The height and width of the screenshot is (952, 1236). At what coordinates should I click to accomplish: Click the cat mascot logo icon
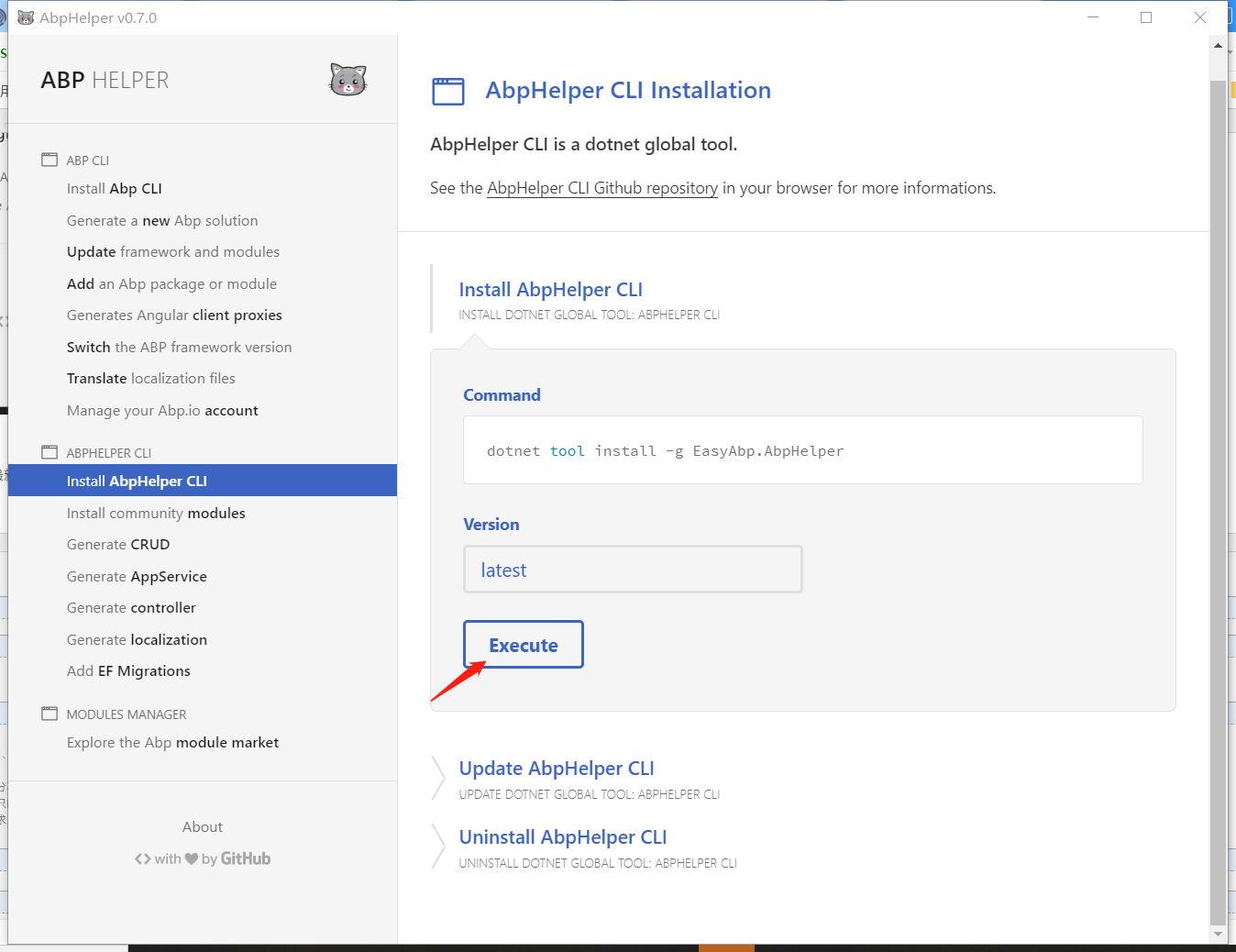pyautogui.click(x=348, y=80)
